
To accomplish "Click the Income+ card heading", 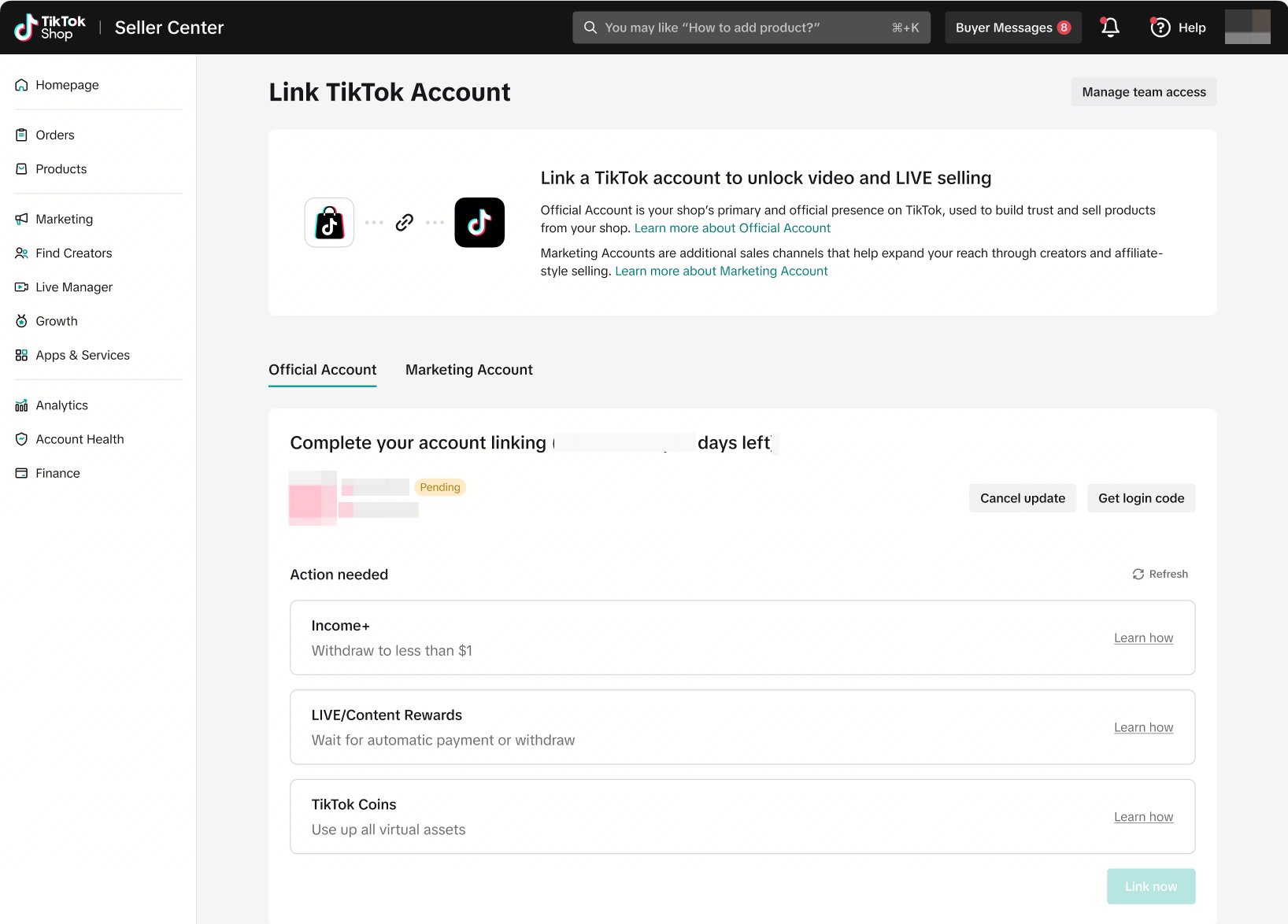I will [341, 626].
